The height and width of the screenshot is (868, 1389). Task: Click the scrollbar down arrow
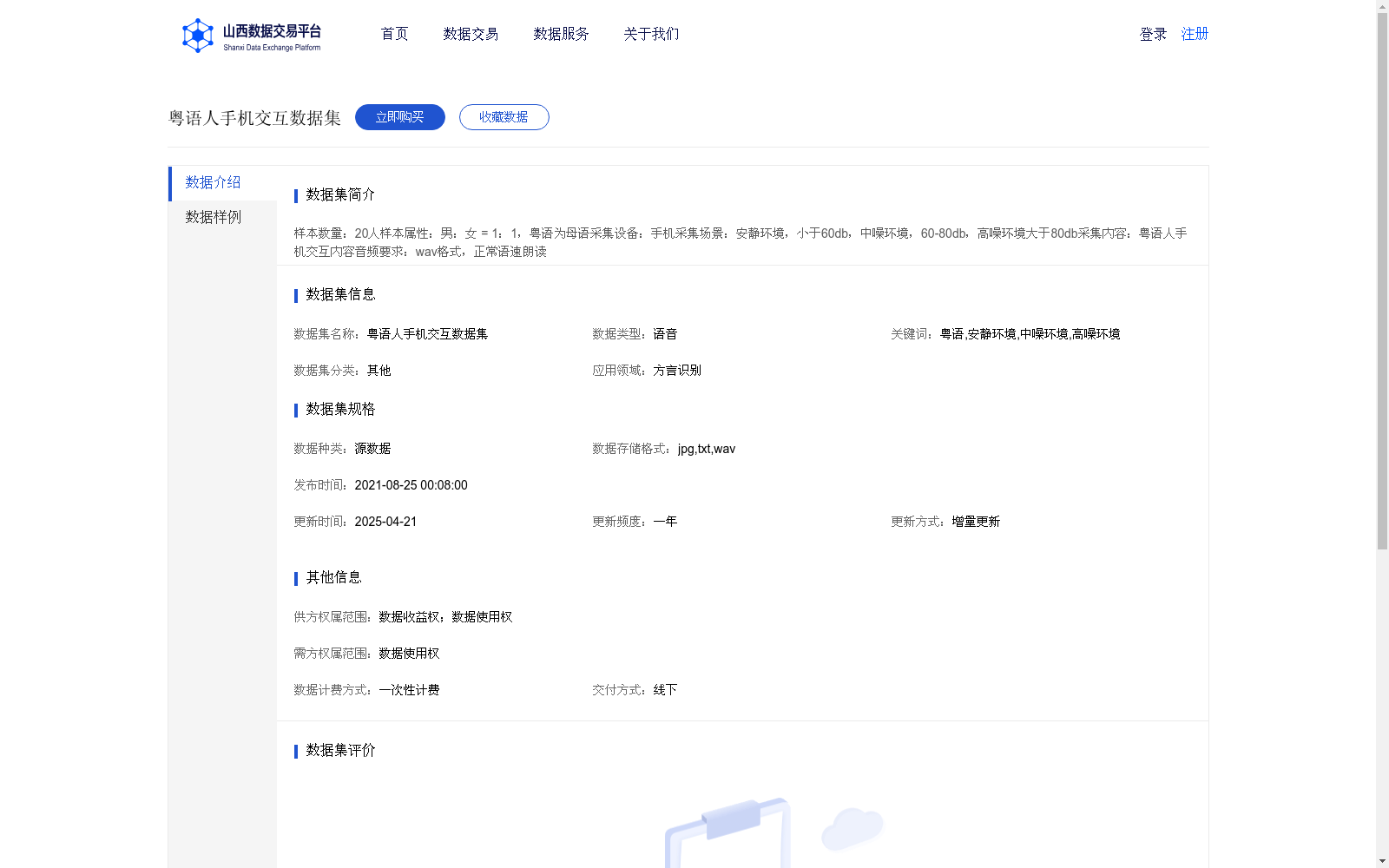coord(1382,861)
